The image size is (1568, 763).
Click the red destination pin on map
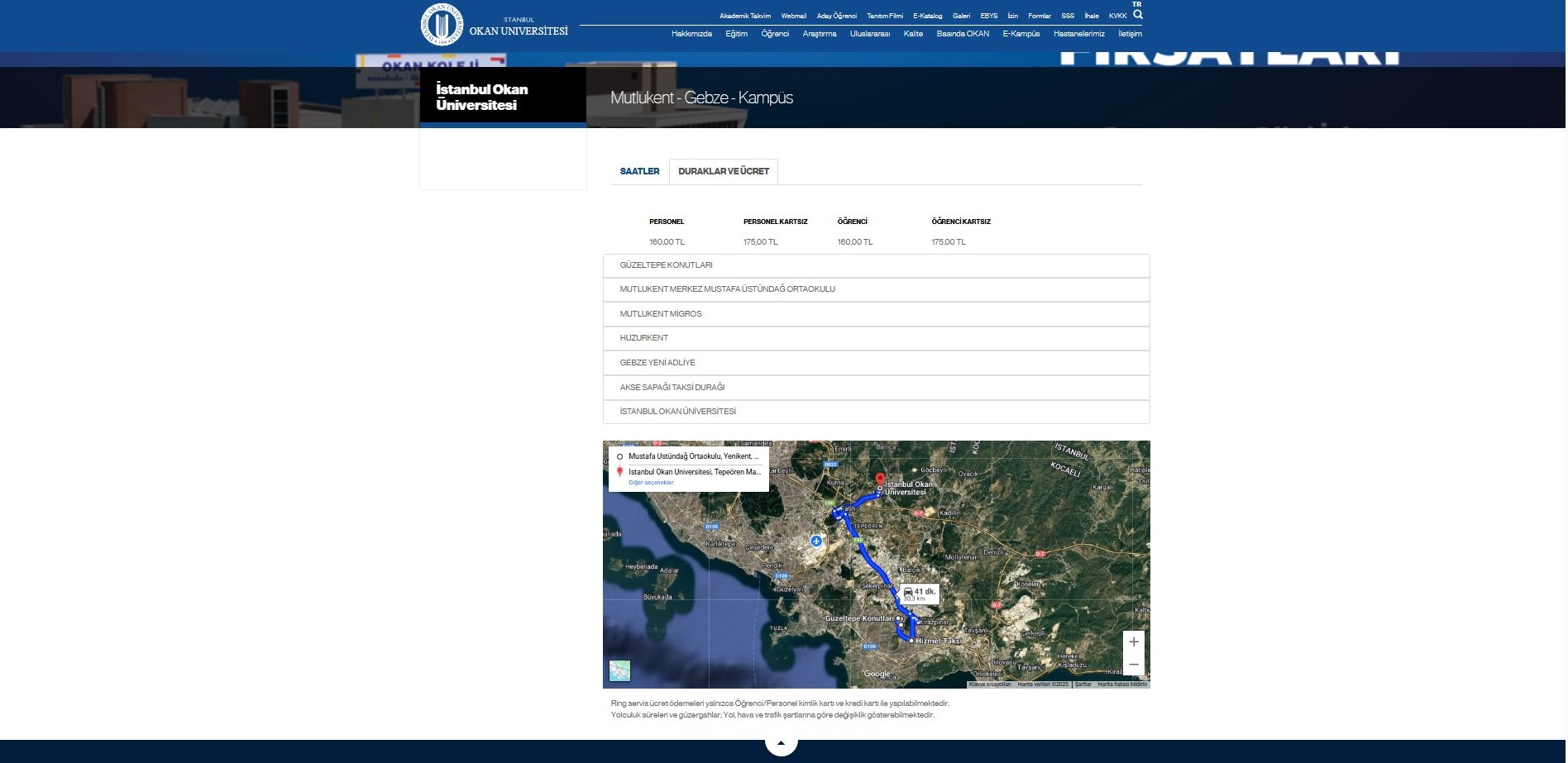pyautogui.click(x=880, y=479)
